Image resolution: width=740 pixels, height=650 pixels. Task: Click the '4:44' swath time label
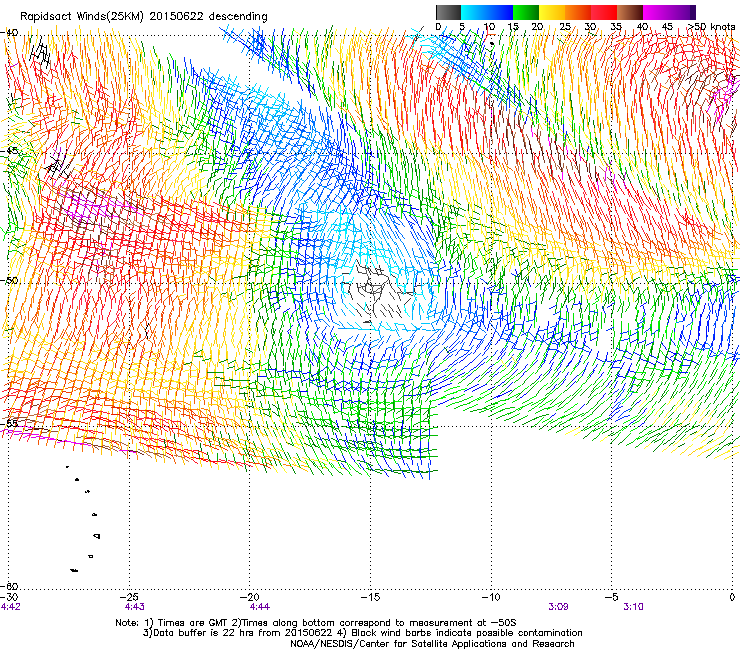[x=260, y=607]
